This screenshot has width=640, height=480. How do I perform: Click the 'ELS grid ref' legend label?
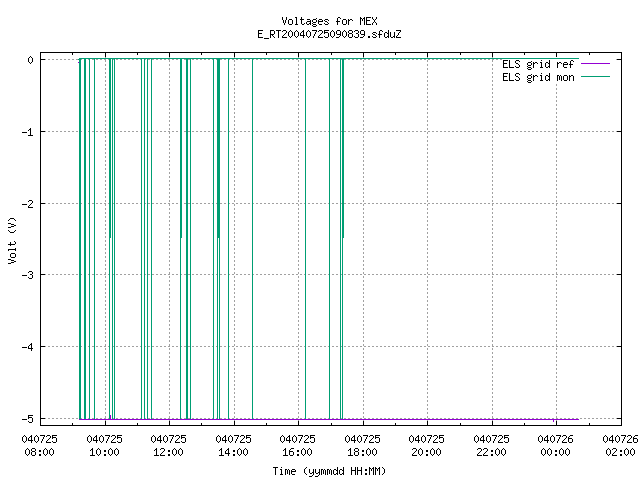(x=538, y=64)
